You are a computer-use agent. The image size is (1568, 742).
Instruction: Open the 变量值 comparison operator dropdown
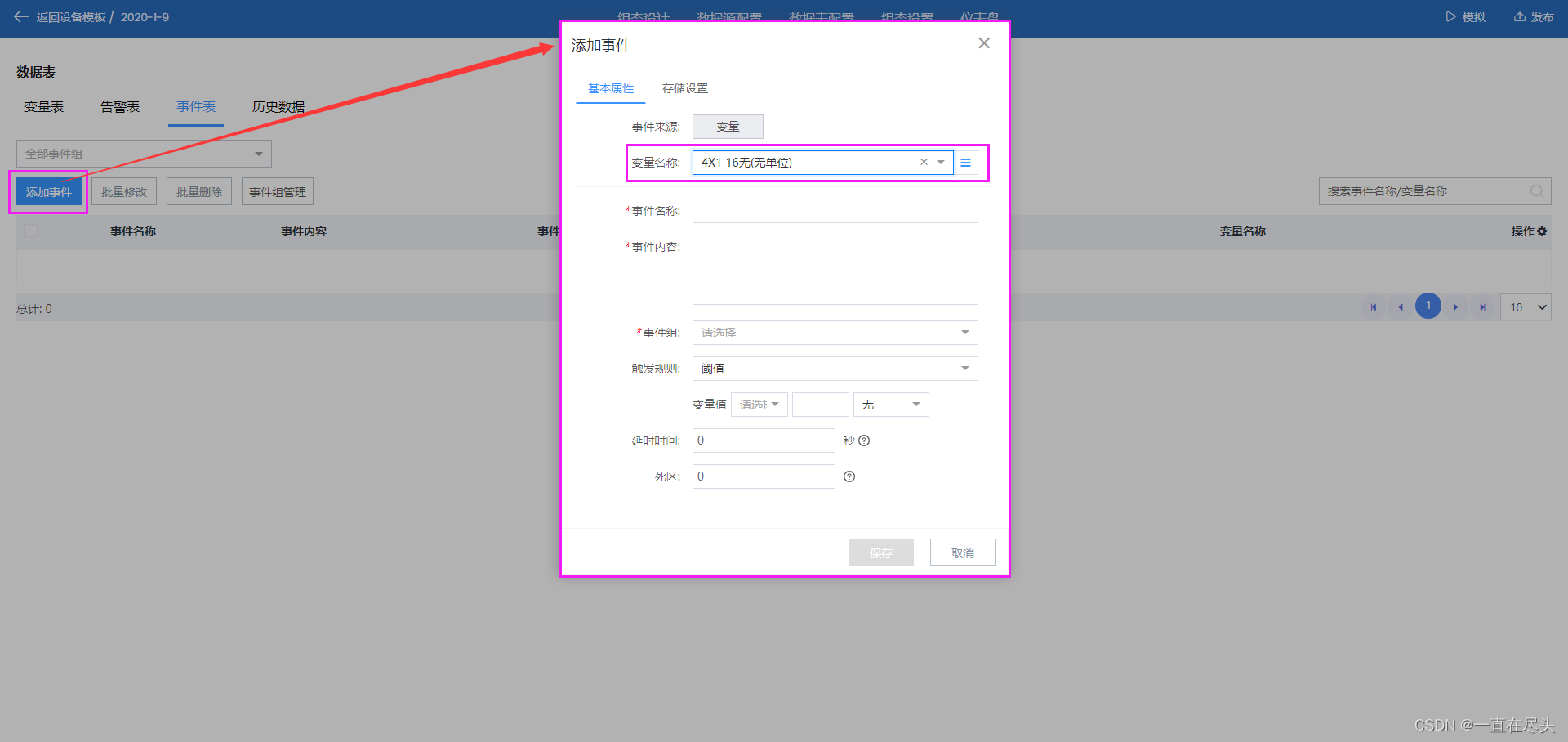759,405
